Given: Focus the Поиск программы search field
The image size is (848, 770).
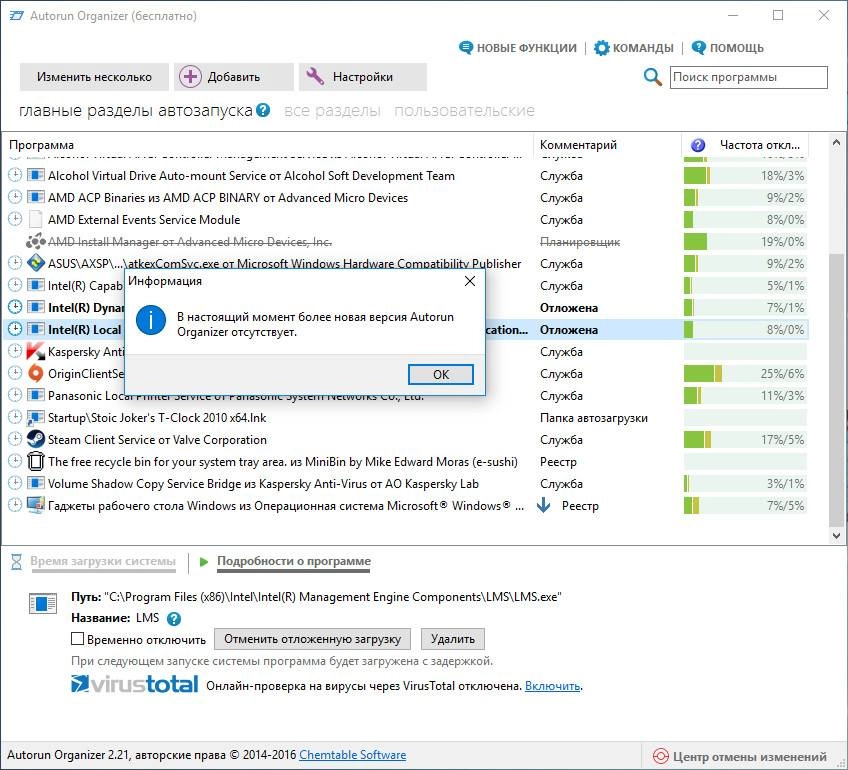Looking at the screenshot, I should 748,77.
